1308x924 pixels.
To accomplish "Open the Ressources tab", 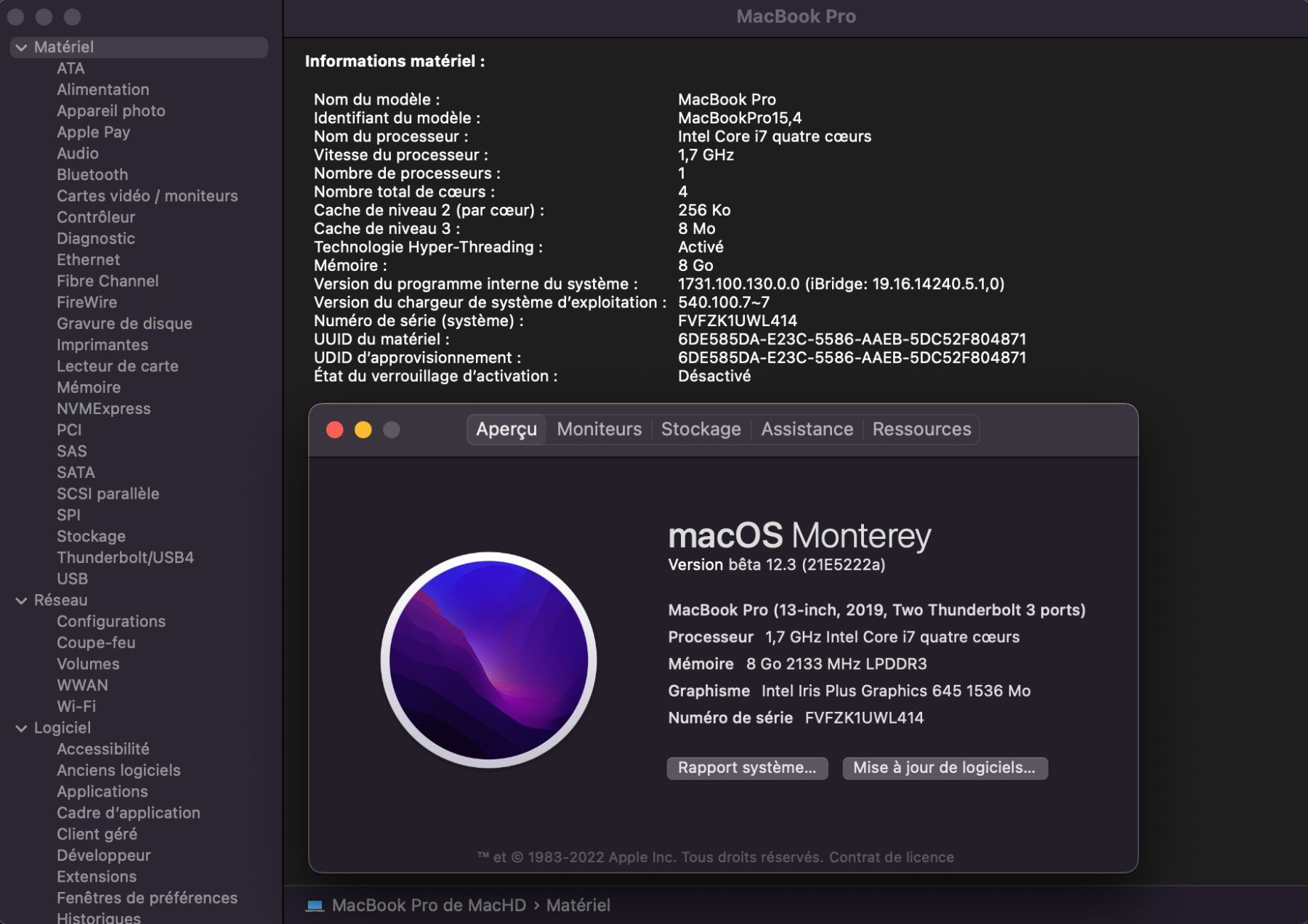I will pyautogui.click(x=922, y=429).
